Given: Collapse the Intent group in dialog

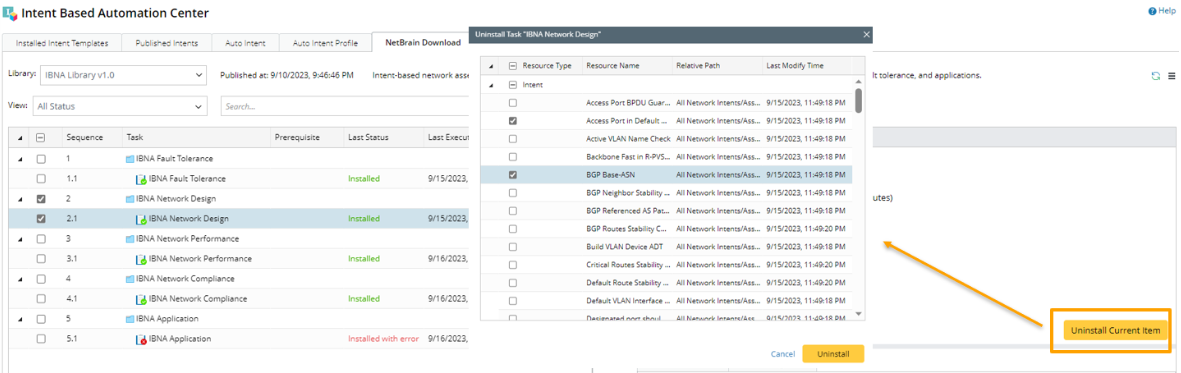Looking at the screenshot, I should [491, 85].
